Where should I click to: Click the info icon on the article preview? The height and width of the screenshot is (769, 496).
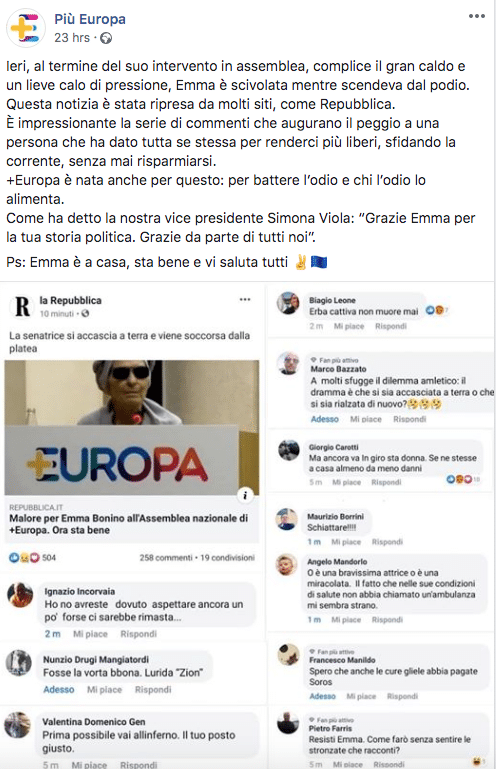click(x=245, y=495)
